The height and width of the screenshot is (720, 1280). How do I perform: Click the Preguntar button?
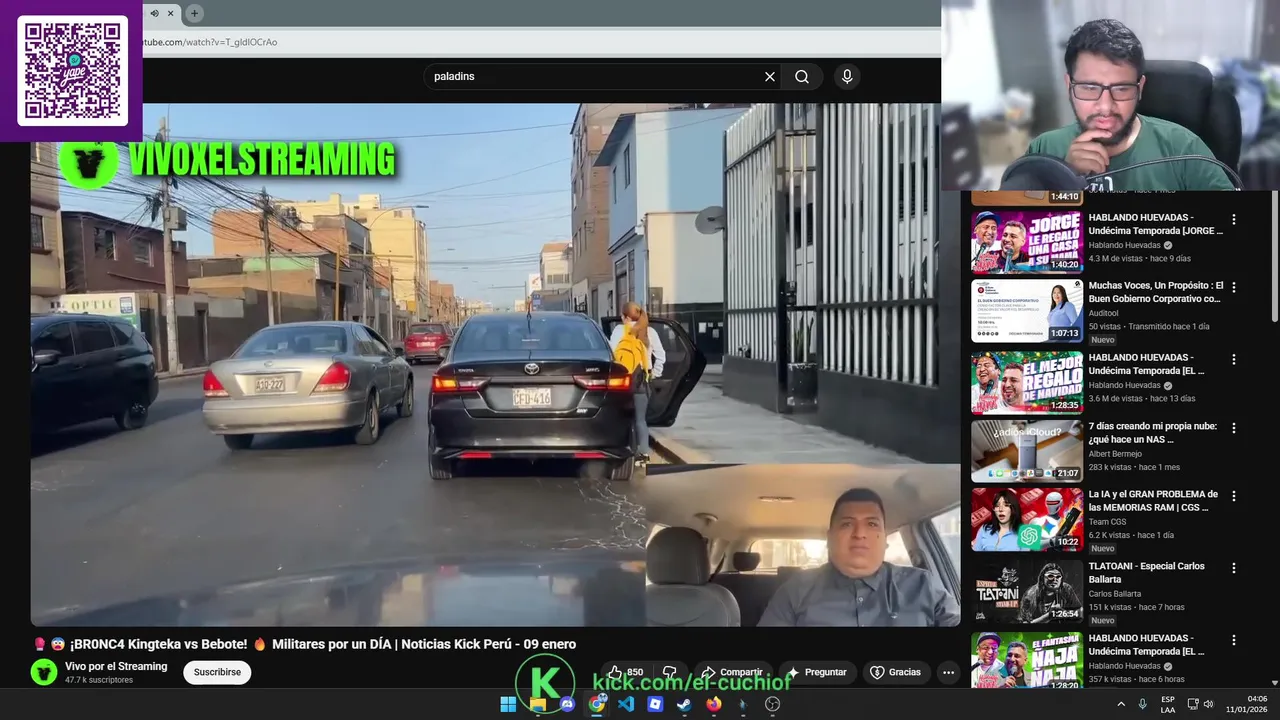click(x=817, y=672)
